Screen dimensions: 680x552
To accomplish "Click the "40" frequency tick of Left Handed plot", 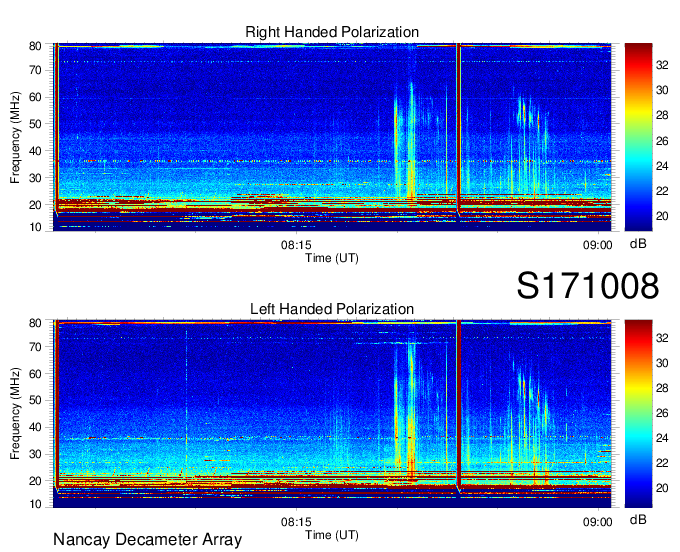I will point(35,428).
